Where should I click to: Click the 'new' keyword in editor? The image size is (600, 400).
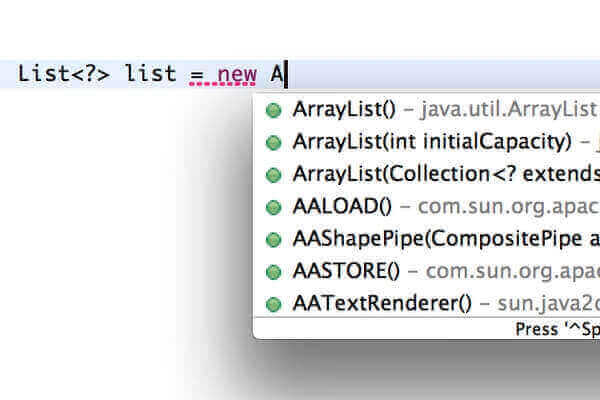point(237,74)
